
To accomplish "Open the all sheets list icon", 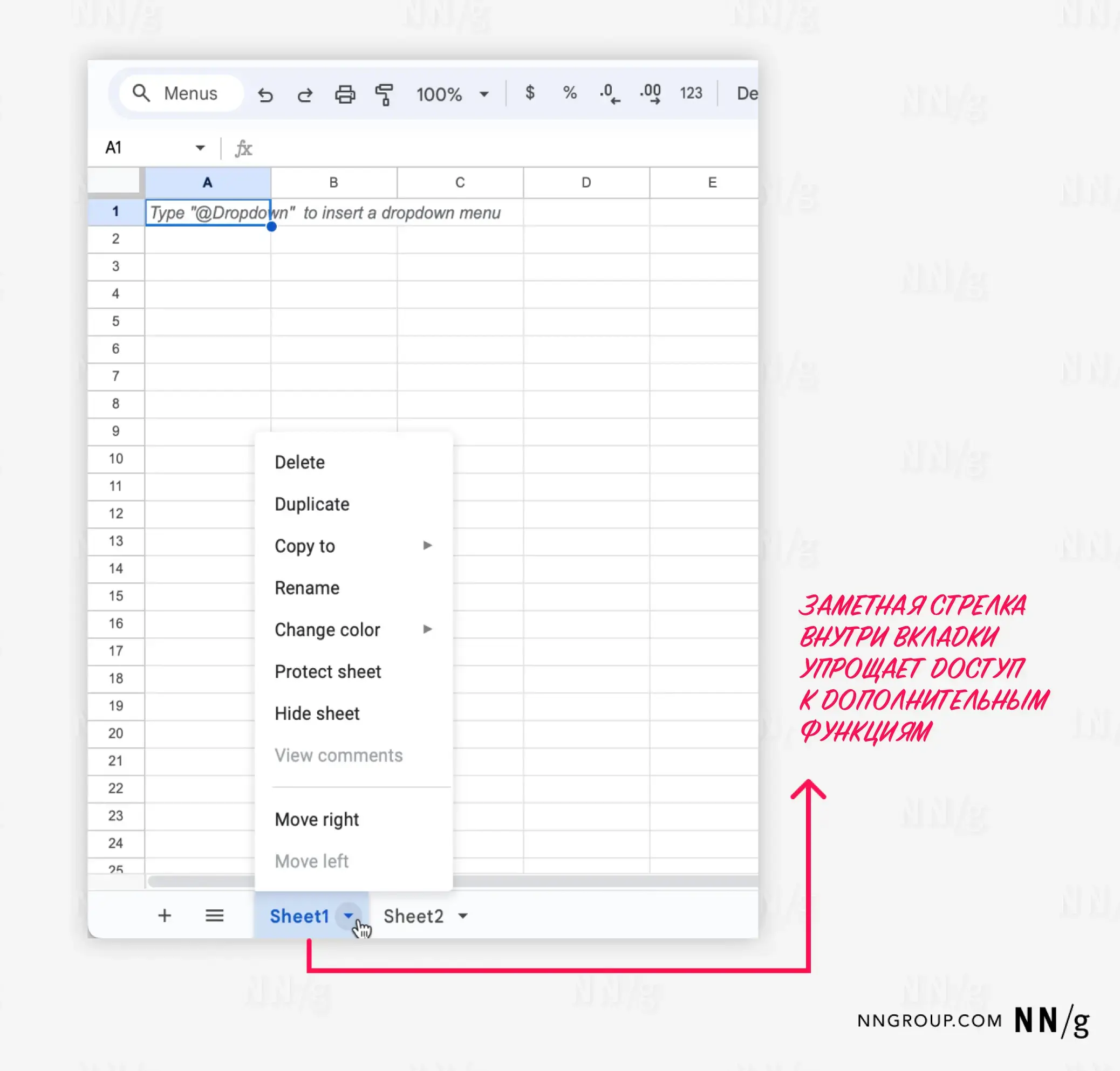I will pos(214,916).
